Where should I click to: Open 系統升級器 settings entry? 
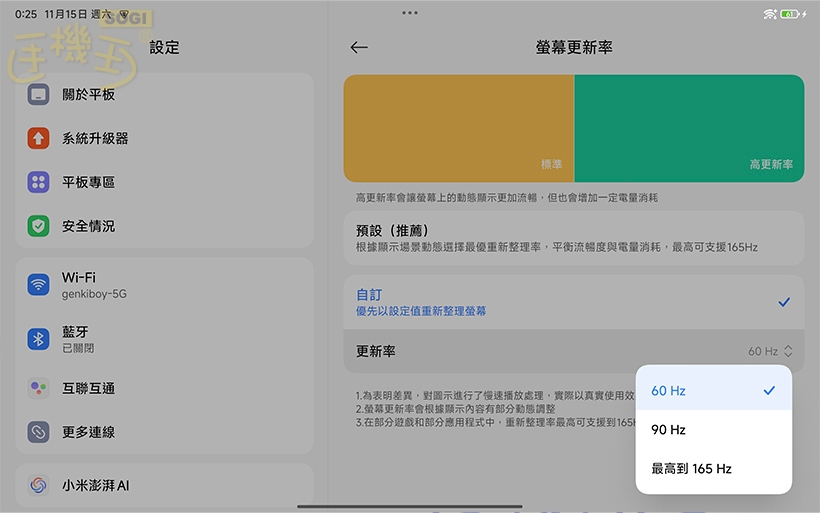[x=164, y=139]
